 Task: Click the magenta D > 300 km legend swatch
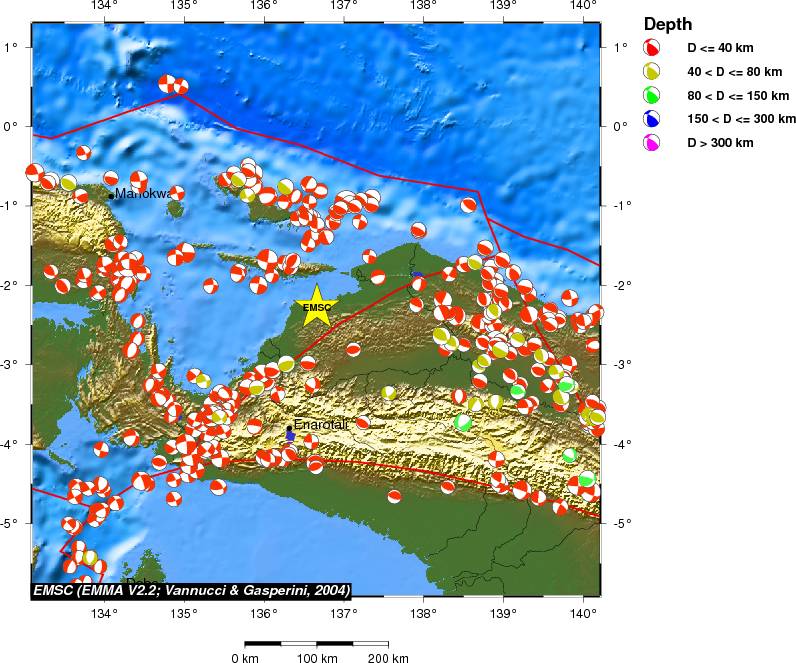pyautogui.click(x=651, y=143)
